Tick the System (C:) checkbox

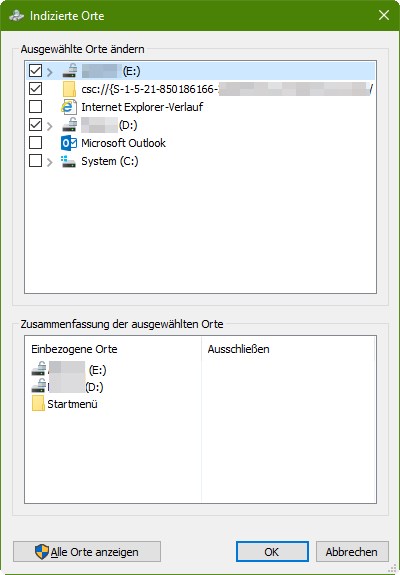pyautogui.click(x=36, y=161)
